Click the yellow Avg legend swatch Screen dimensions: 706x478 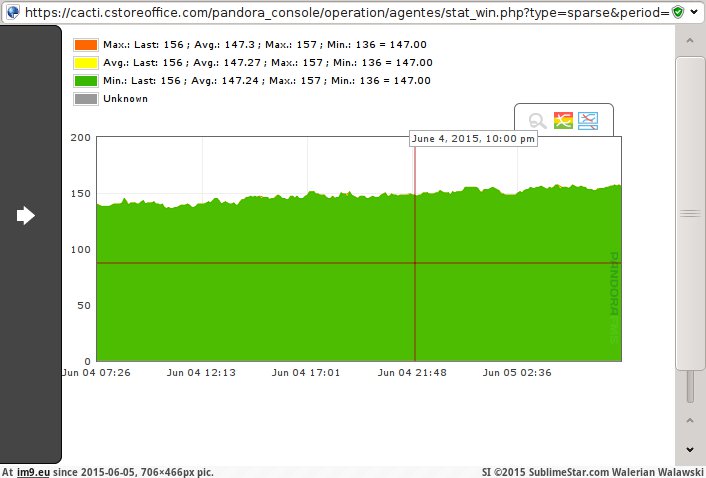point(85,62)
